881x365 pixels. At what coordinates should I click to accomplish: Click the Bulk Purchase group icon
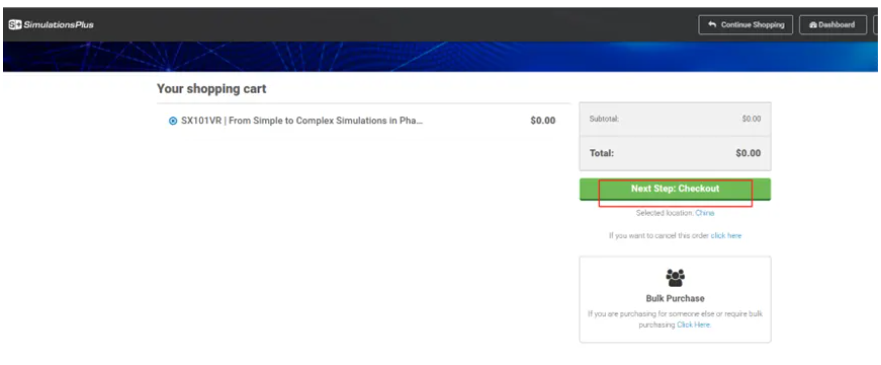(x=675, y=278)
